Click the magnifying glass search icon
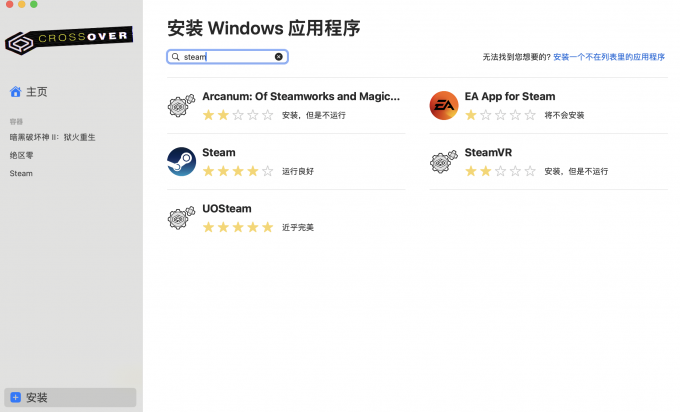 tap(175, 57)
